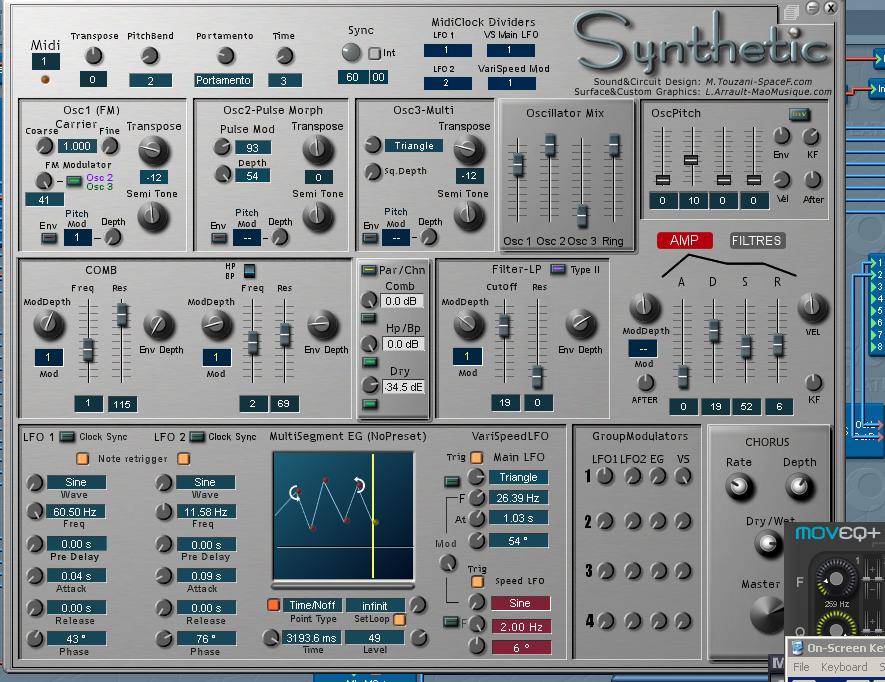
Task: Open Osc3 Triangle waveform selector
Action: click(414, 146)
